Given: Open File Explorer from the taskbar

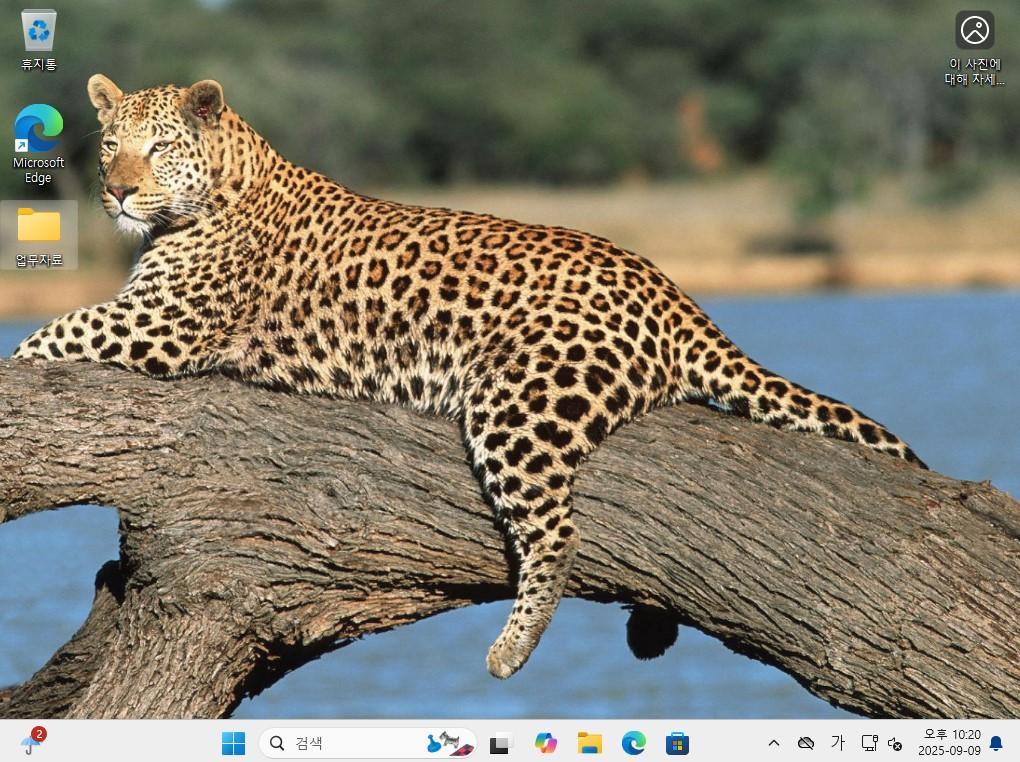Looking at the screenshot, I should tap(589, 743).
